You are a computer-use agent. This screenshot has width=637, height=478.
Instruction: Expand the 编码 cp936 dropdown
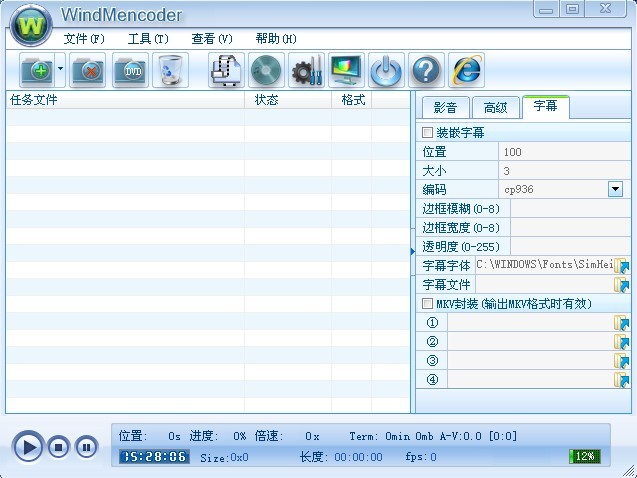click(x=615, y=189)
